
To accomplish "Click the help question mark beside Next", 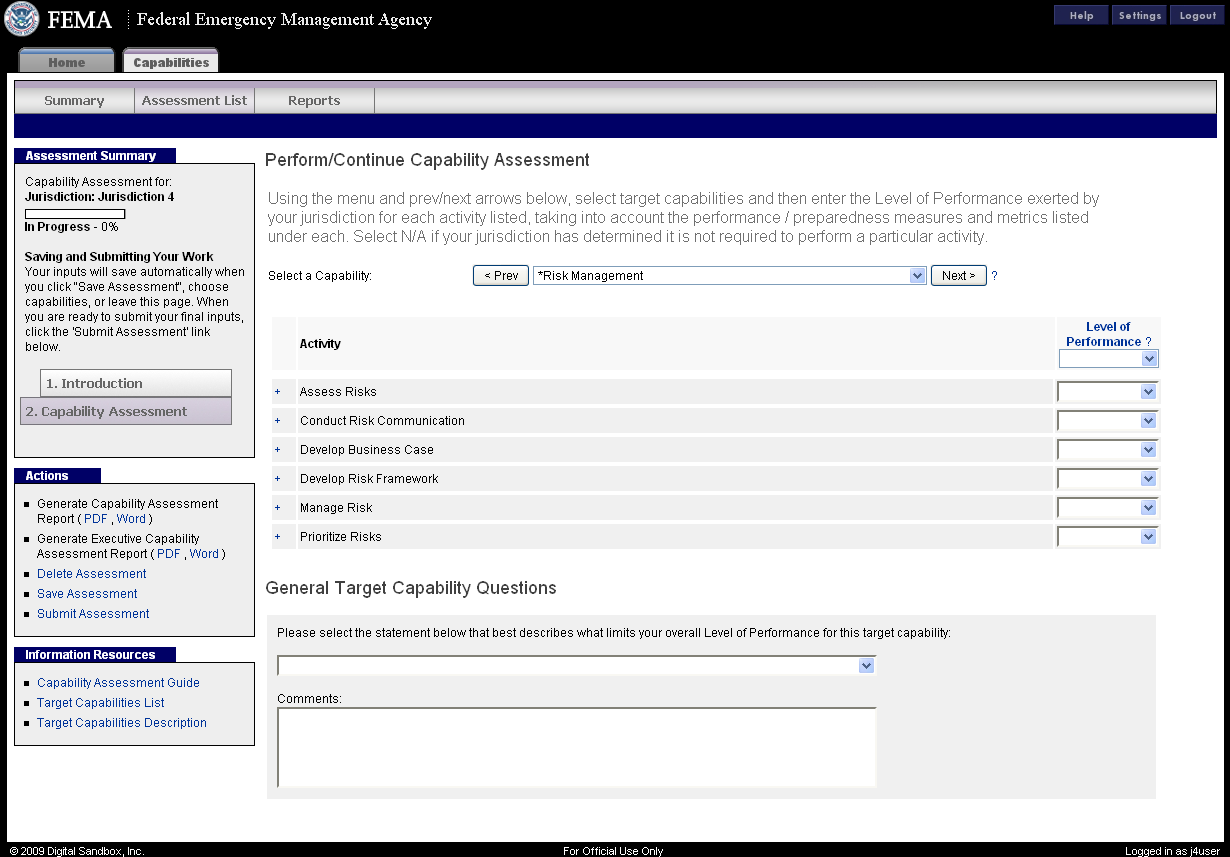I will pyautogui.click(x=994, y=276).
